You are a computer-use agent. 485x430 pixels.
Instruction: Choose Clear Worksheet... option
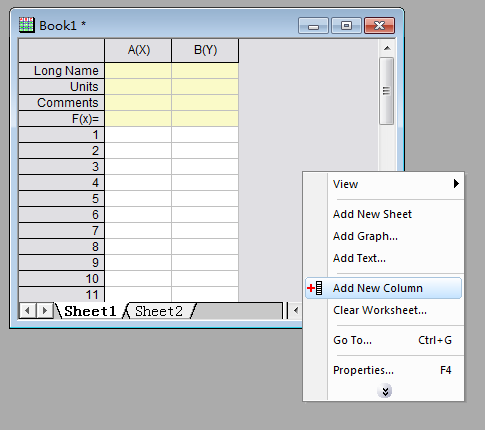pyautogui.click(x=380, y=310)
